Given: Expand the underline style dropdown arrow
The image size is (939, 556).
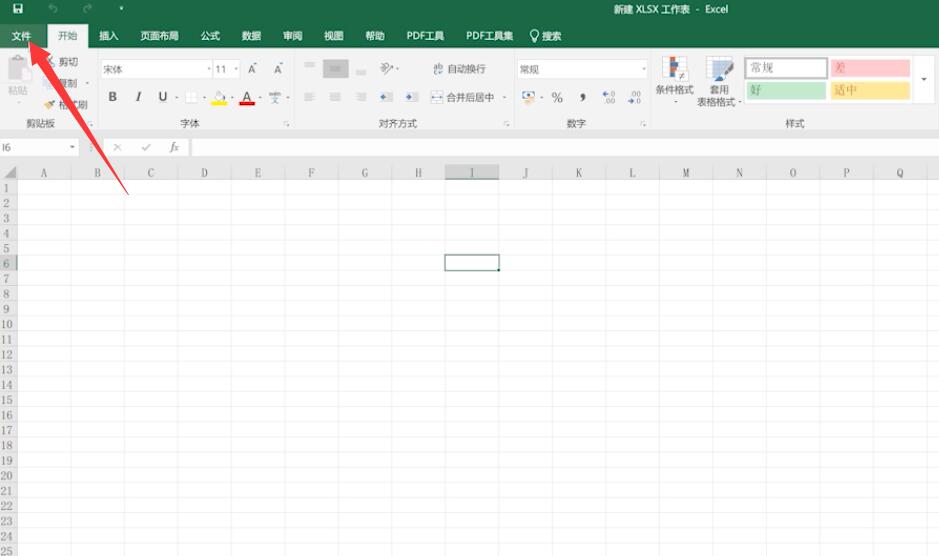Looking at the screenshot, I should [177, 97].
